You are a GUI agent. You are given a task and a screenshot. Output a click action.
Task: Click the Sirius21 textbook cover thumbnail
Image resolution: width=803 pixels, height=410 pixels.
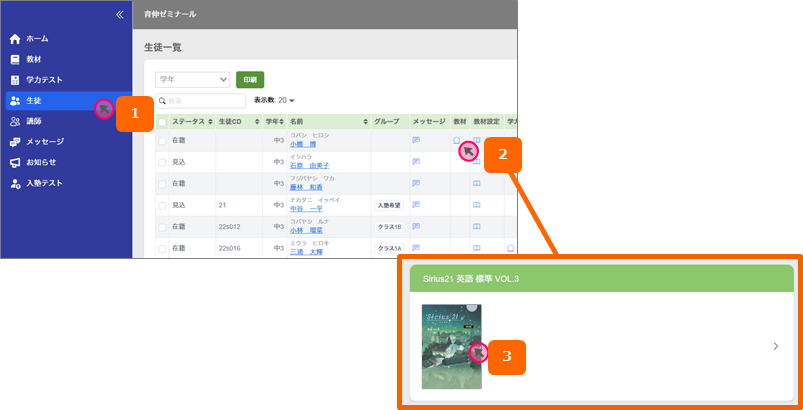click(451, 346)
